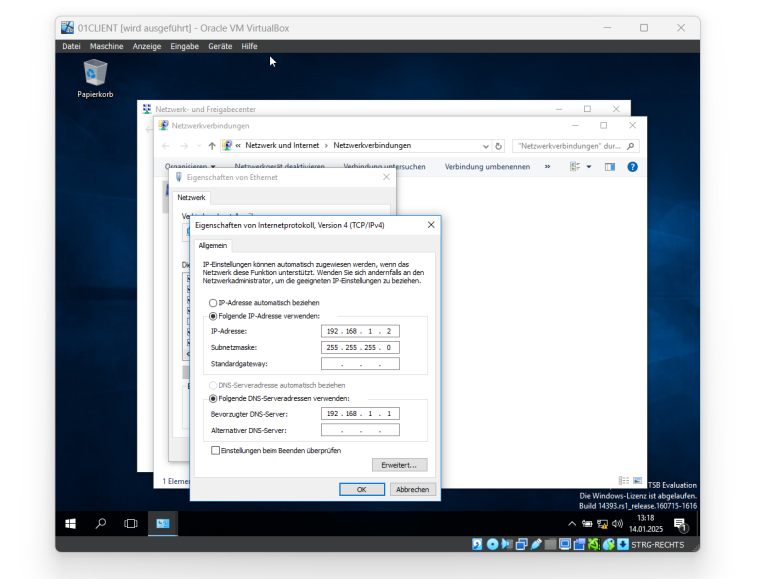Select the Netzwerk tab in Ethernet properties

coord(191,197)
